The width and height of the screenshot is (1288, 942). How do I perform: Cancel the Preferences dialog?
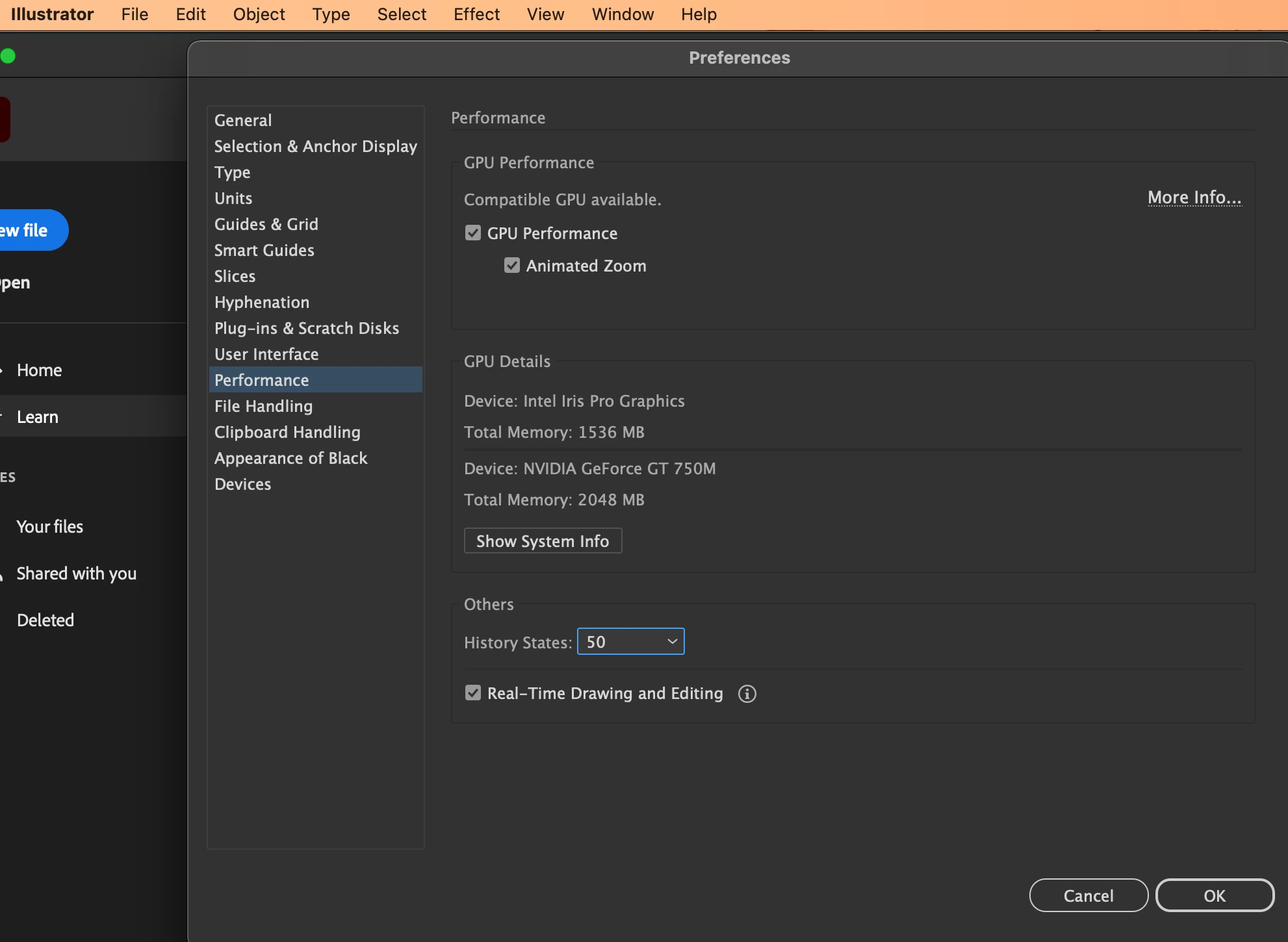[x=1088, y=896]
